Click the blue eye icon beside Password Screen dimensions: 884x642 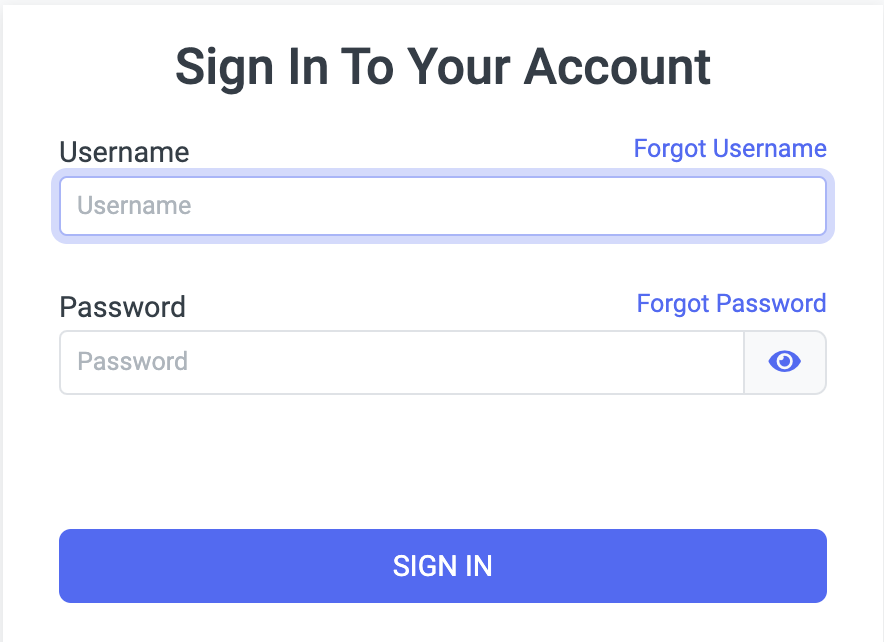tap(785, 362)
